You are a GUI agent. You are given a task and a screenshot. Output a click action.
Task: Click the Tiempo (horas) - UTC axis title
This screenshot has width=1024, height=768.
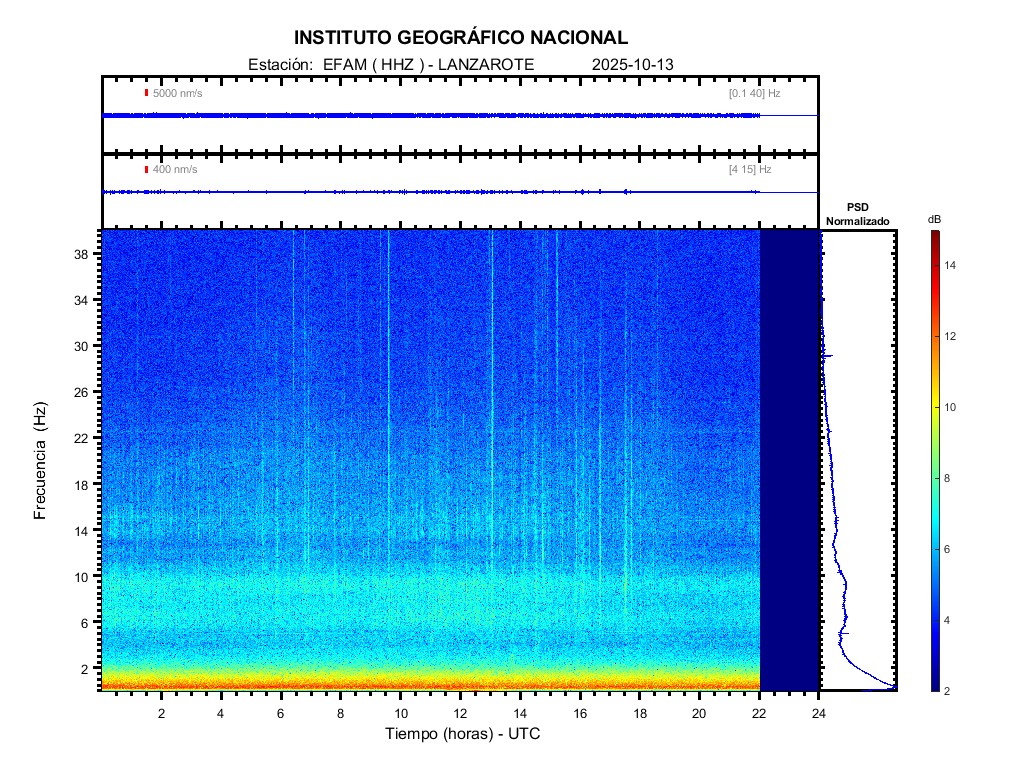pos(463,734)
